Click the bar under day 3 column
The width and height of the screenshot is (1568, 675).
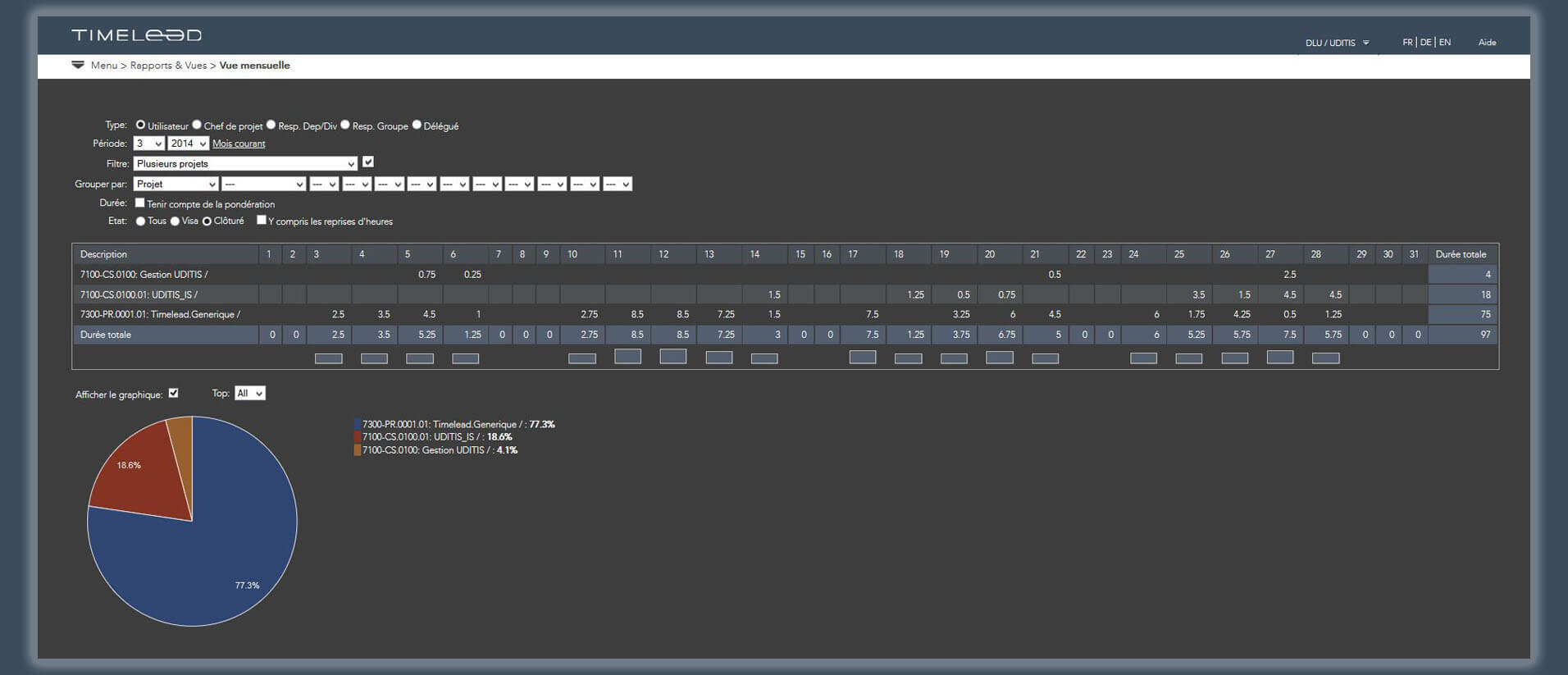pos(329,358)
